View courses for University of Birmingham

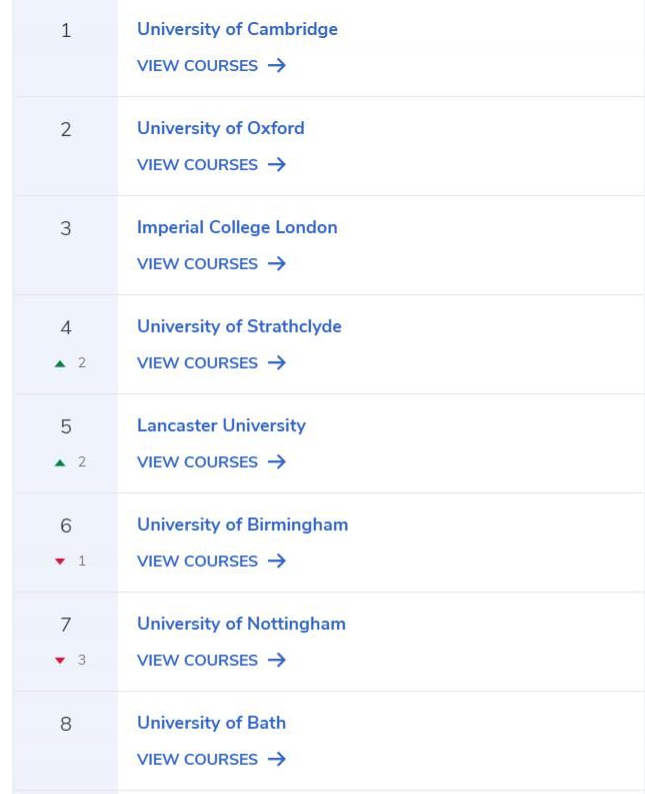211,561
